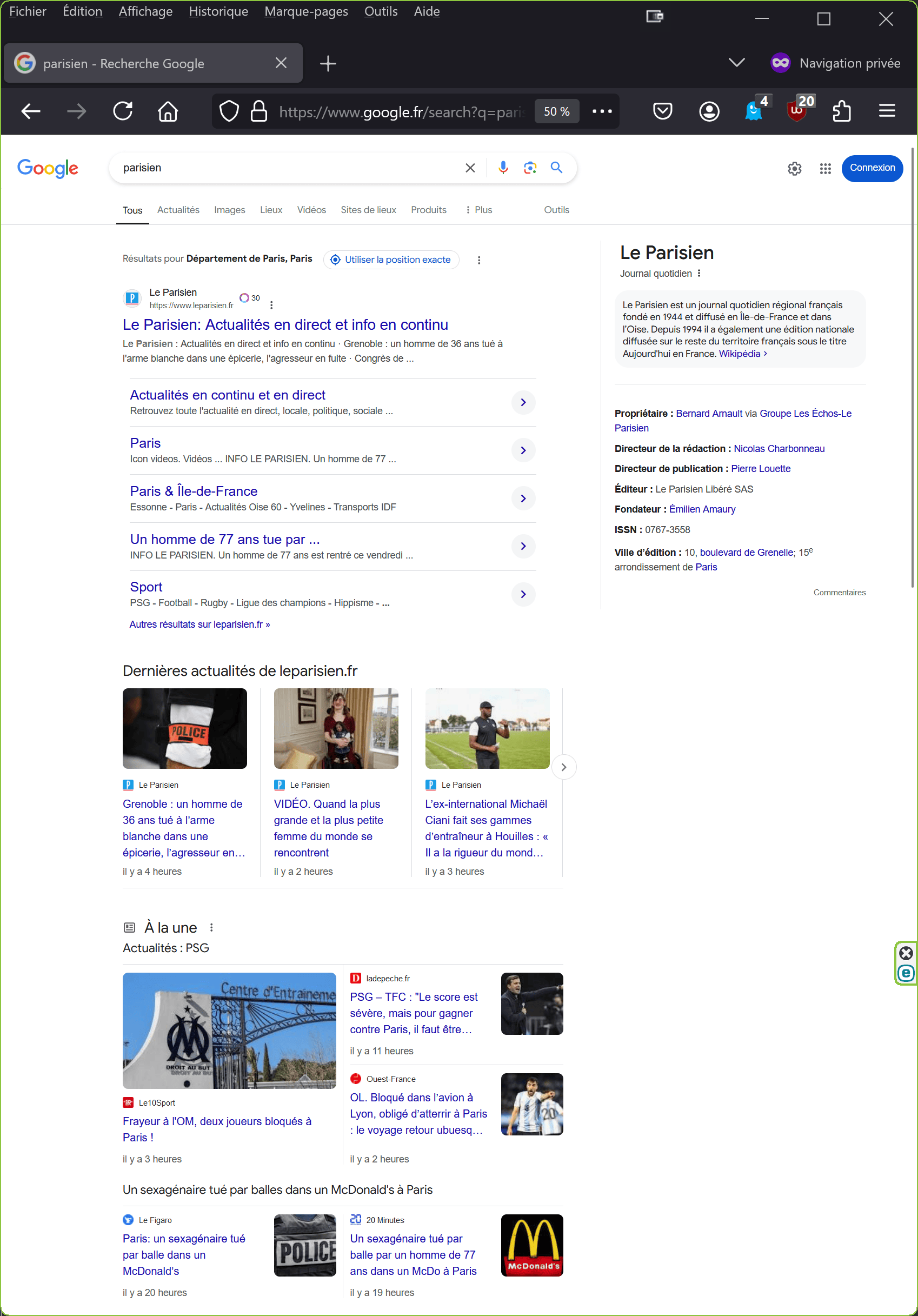Open more options next to location results
The image size is (918, 1316).
pyautogui.click(x=478, y=260)
